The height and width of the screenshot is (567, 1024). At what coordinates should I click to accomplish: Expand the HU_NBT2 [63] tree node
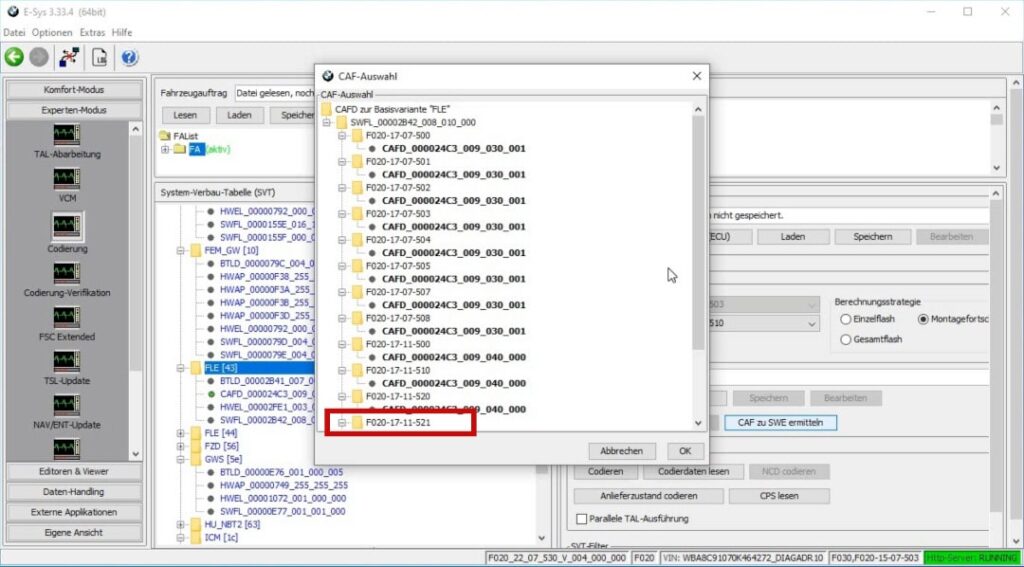click(181, 524)
